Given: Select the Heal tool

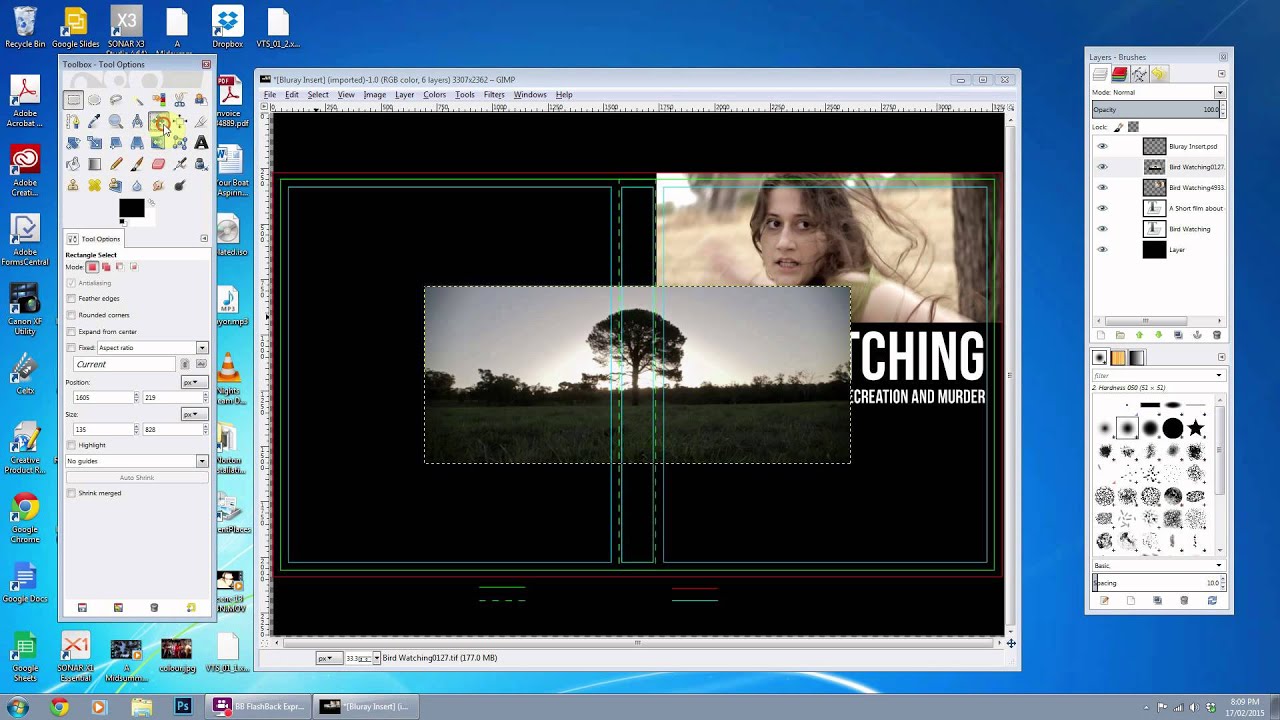Looking at the screenshot, I should (x=94, y=185).
